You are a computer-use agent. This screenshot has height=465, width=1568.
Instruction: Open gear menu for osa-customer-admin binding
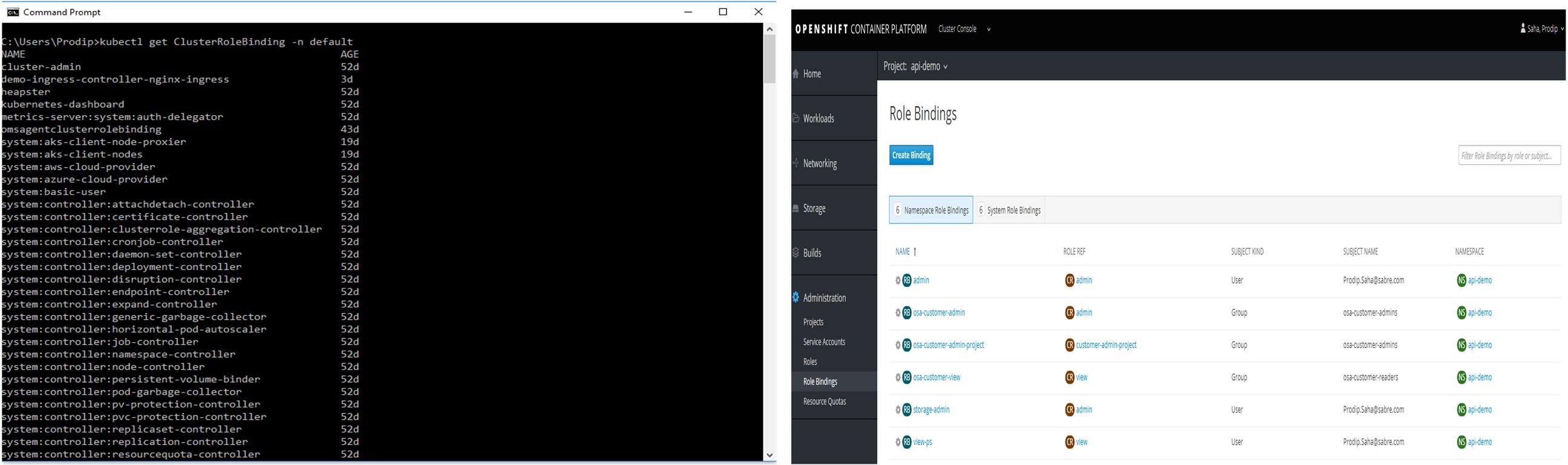tap(898, 312)
